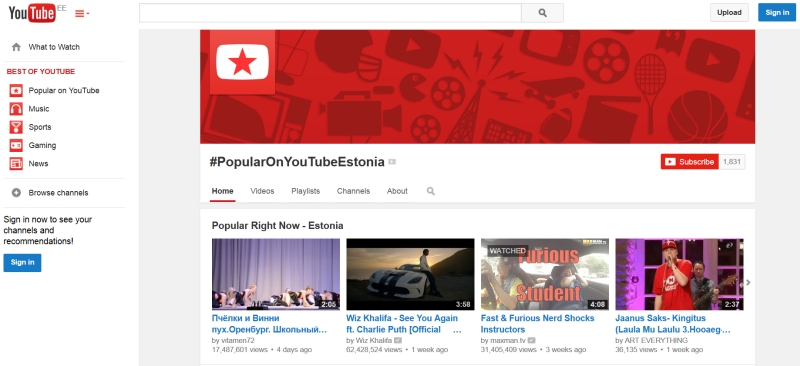Screen dimensions: 800x366
Task: Click the channel search magnifier icon
Action: [x=431, y=191]
